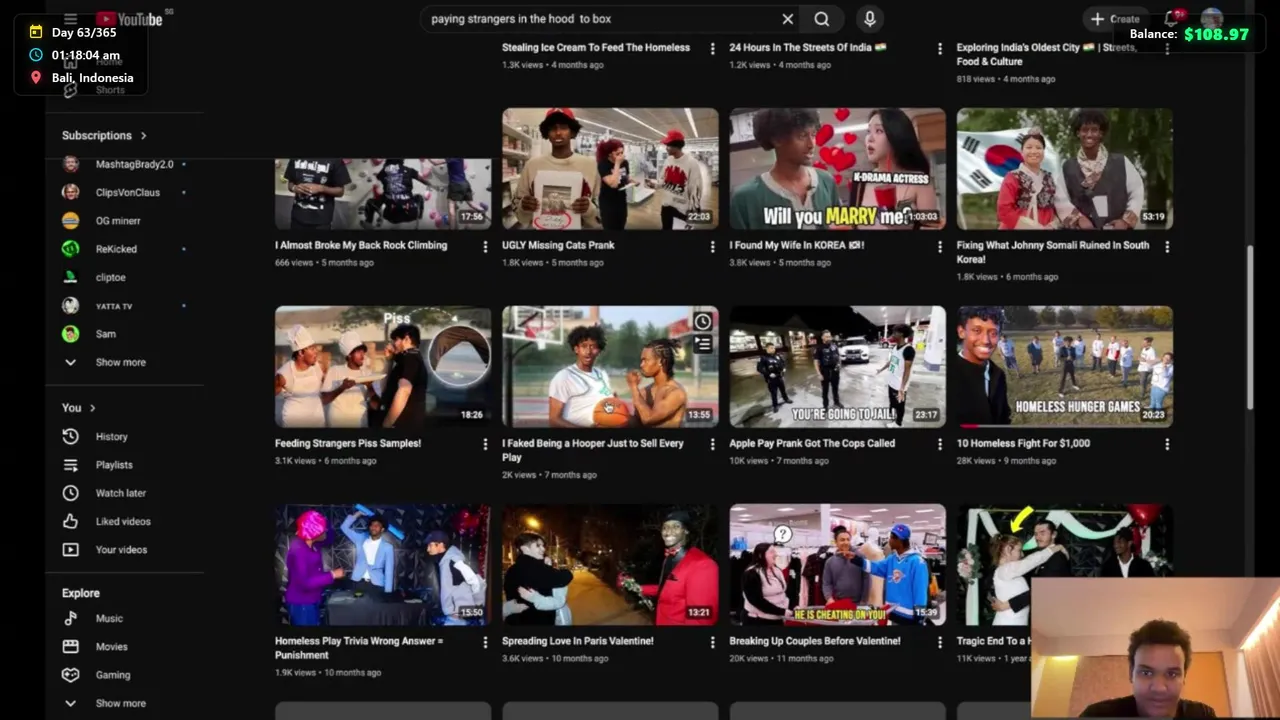This screenshot has height=720, width=1280.
Task: Open options menu for Stealing Ice Cream video
Action: 712,48
